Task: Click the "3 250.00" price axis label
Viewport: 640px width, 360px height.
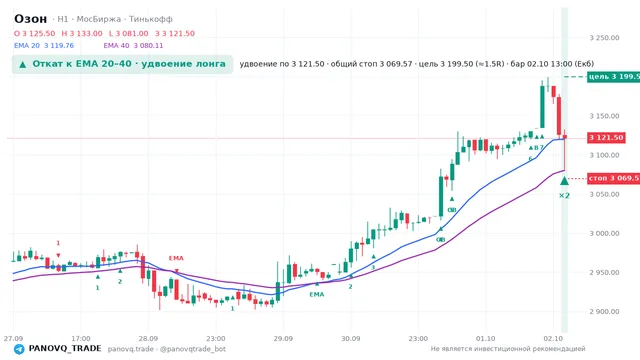Action: point(604,38)
